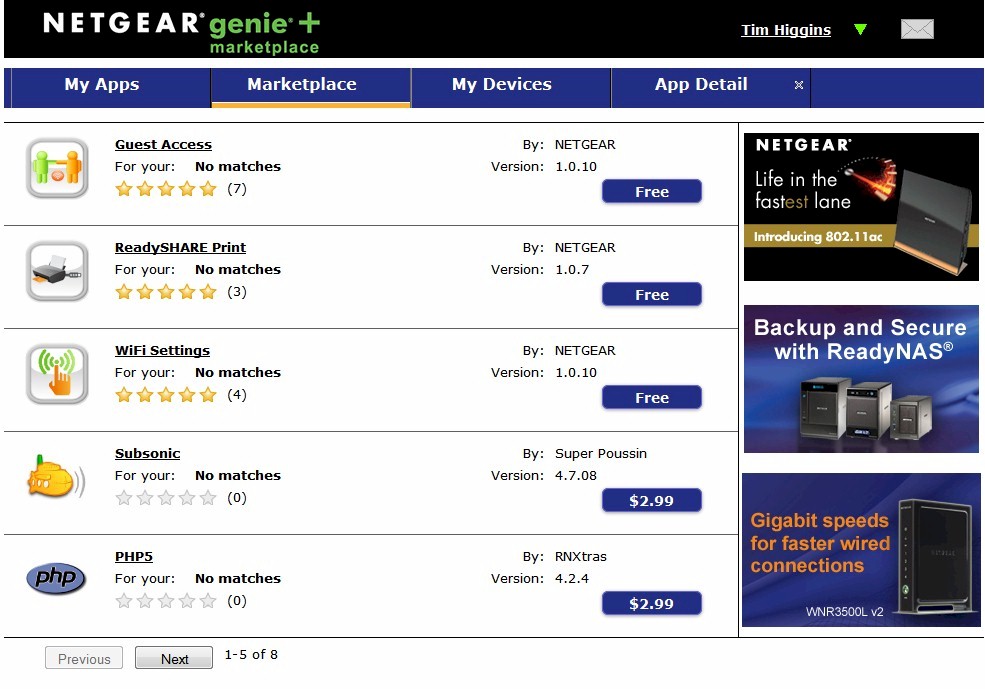Buy Subsonic for $2.99
Viewport: 985px width, 689px height.
click(x=651, y=501)
